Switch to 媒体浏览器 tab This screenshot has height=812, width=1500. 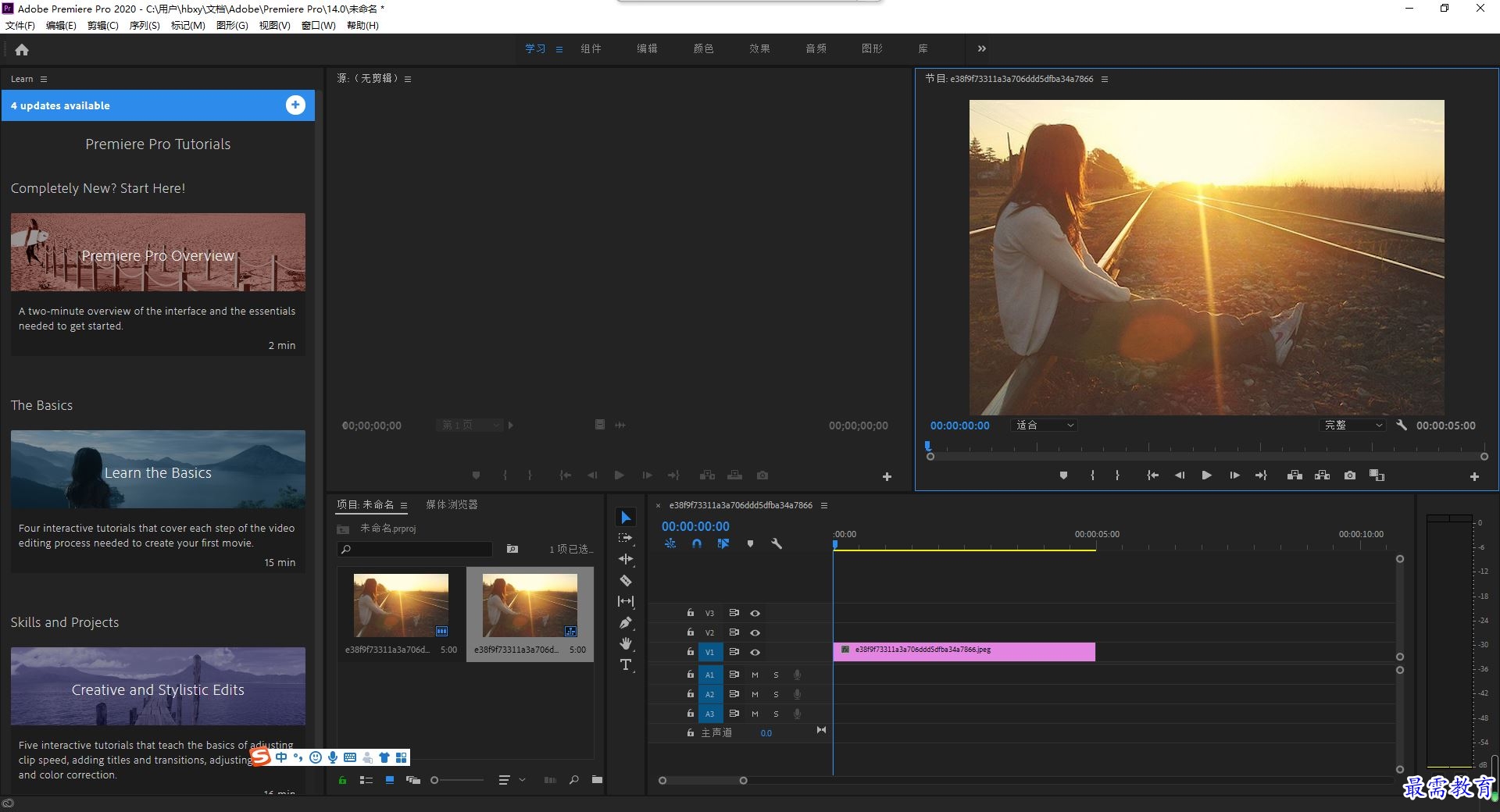click(x=452, y=505)
